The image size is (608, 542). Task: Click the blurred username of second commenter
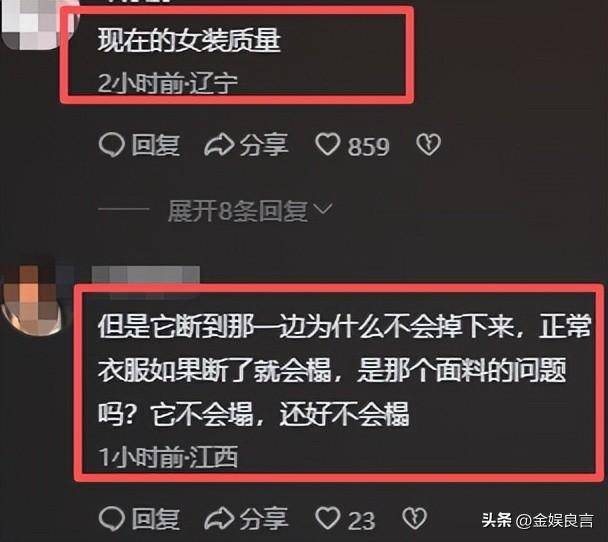pos(146,276)
